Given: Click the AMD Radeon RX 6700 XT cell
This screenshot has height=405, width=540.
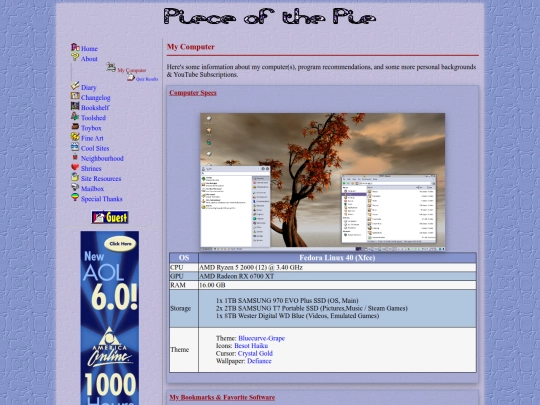Looking at the screenshot, I should pyautogui.click(x=337, y=276).
